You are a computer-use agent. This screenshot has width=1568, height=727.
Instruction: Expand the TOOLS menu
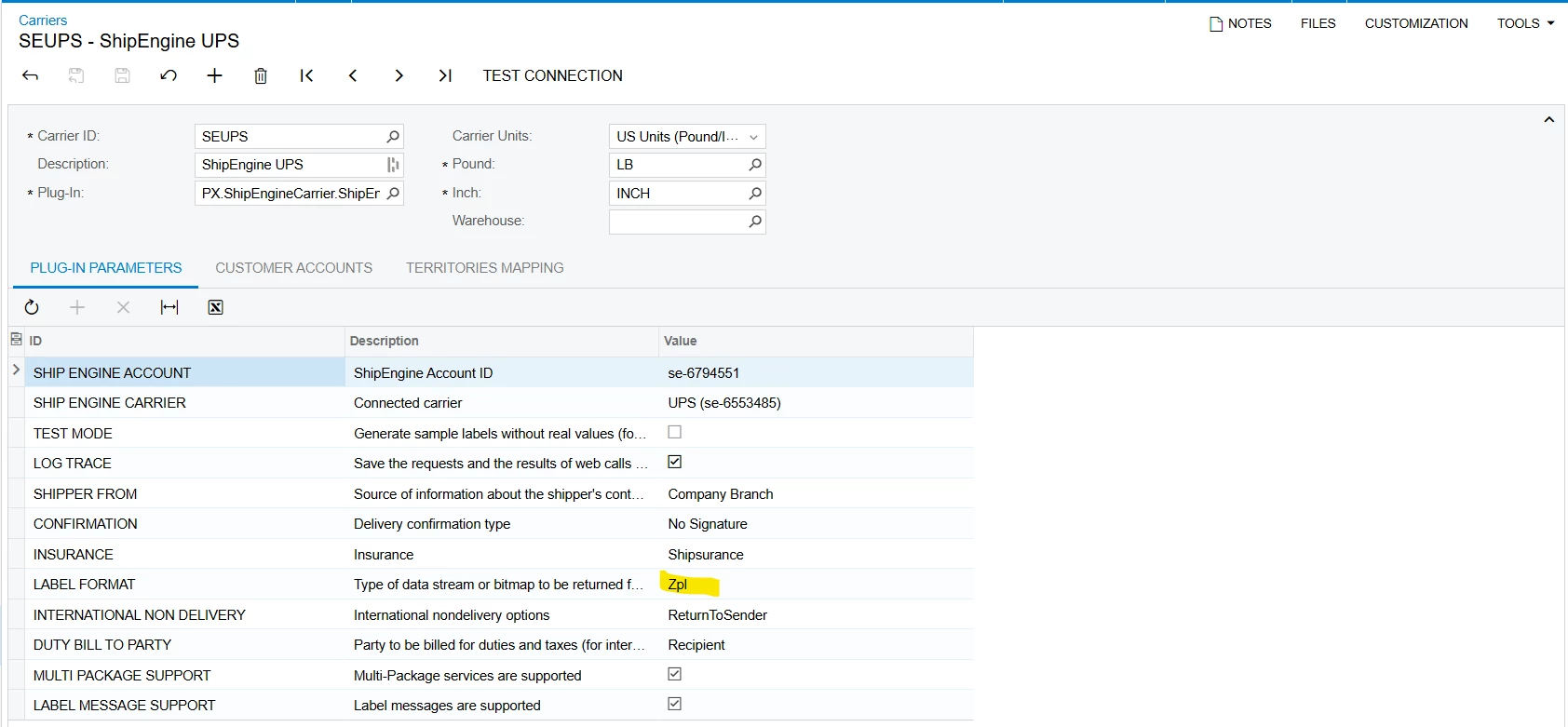tap(1525, 23)
